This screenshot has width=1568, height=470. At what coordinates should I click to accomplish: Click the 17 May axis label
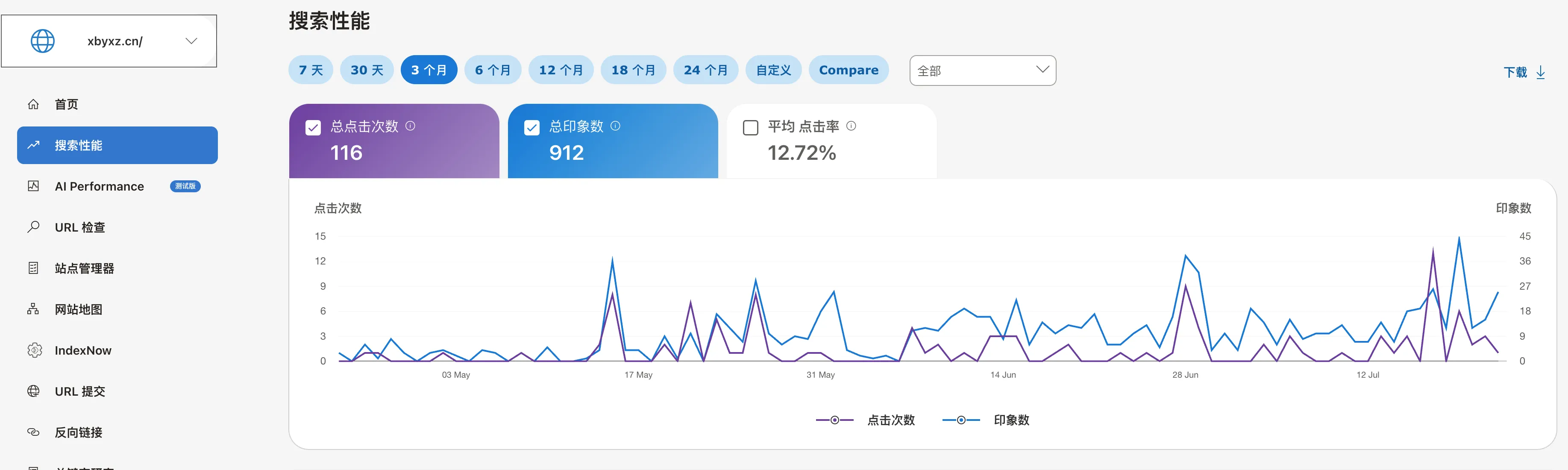638,375
